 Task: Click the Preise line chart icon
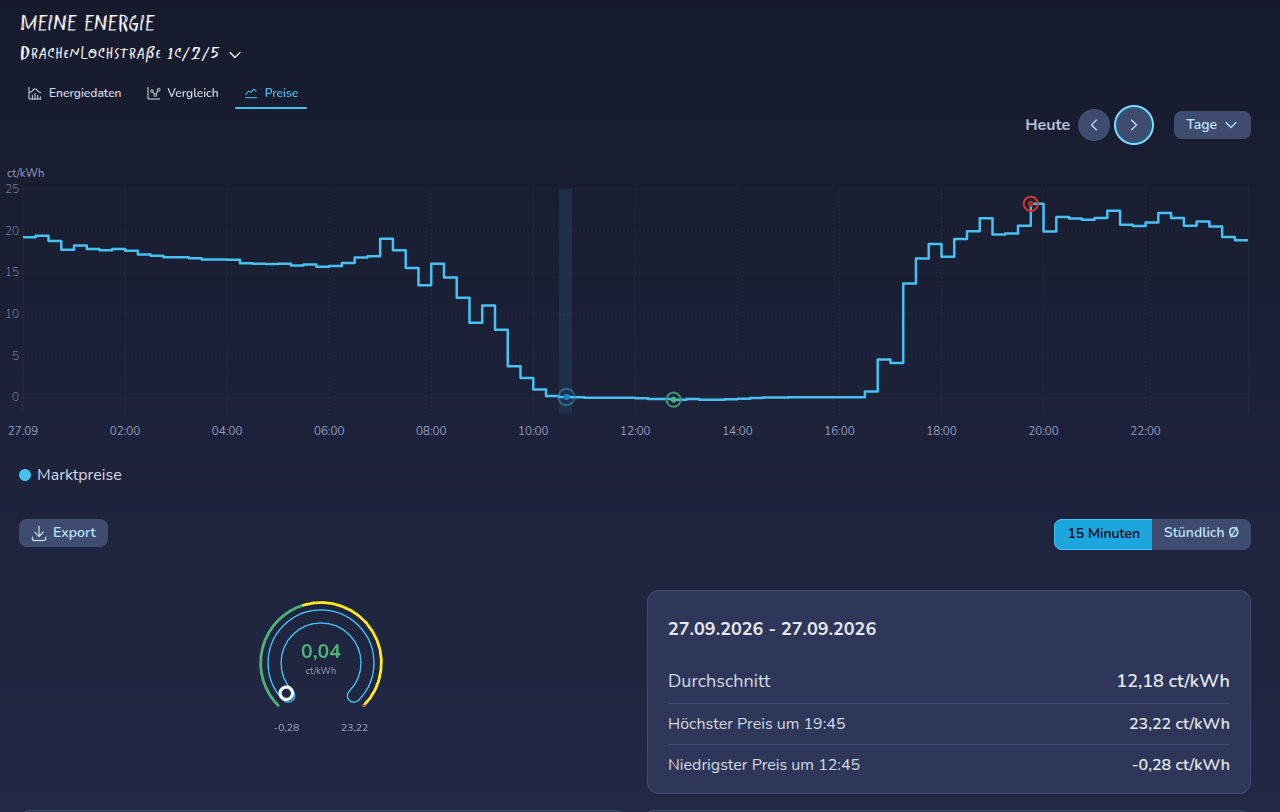pos(251,93)
